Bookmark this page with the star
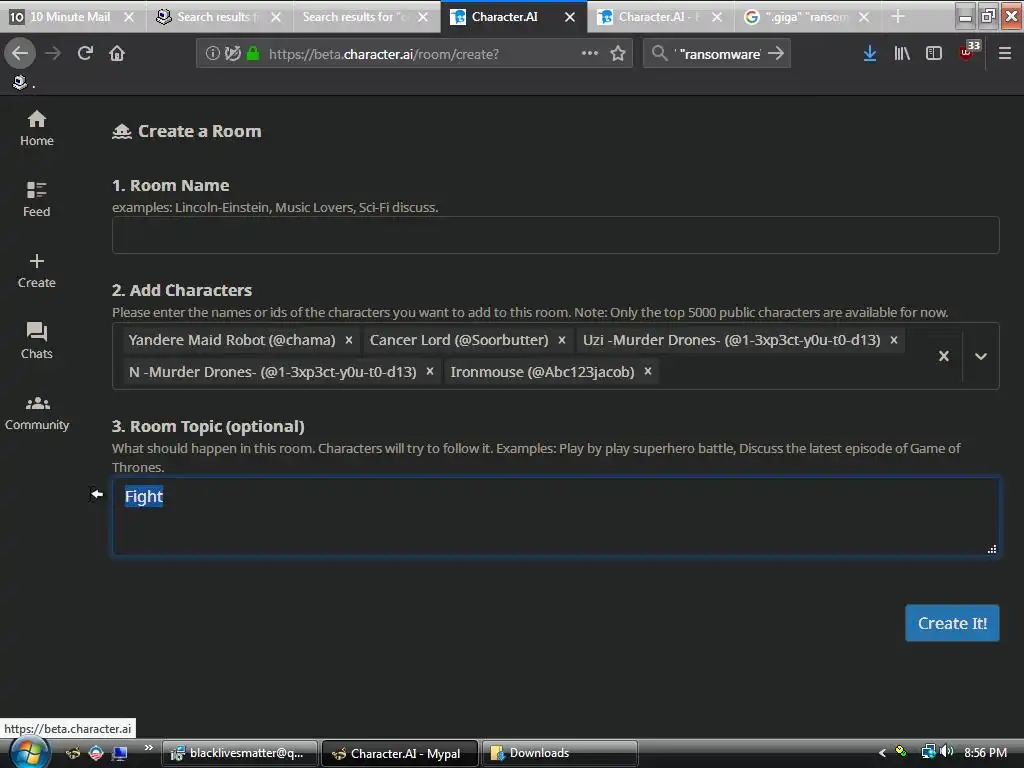Image resolution: width=1024 pixels, height=768 pixels. (618, 53)
